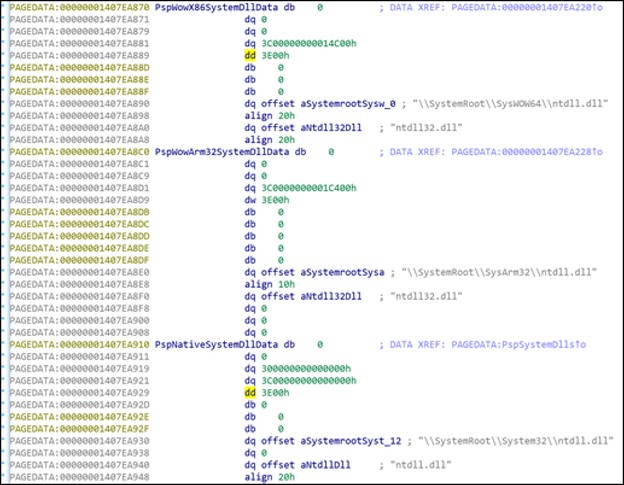
Task: Click address PAGEDATA:00000001407EA8DE
Action: click(80, 248)
